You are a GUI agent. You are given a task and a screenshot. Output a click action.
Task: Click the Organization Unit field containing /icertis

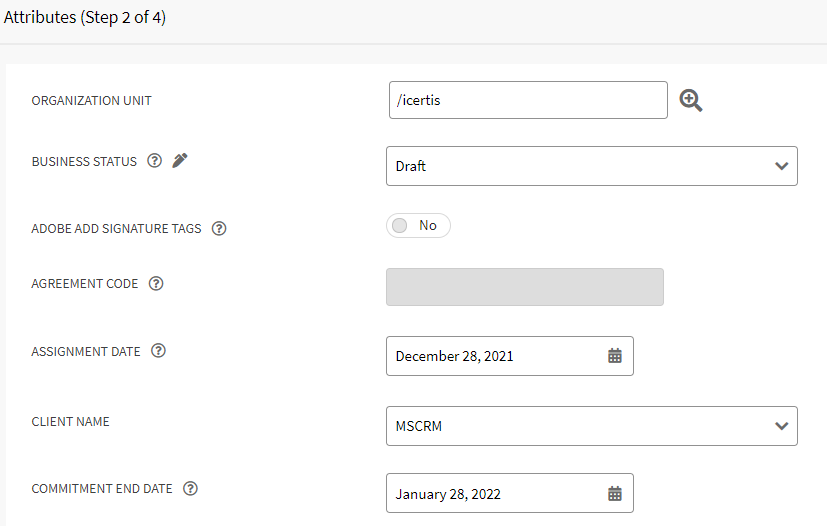(x=527, y=100)
